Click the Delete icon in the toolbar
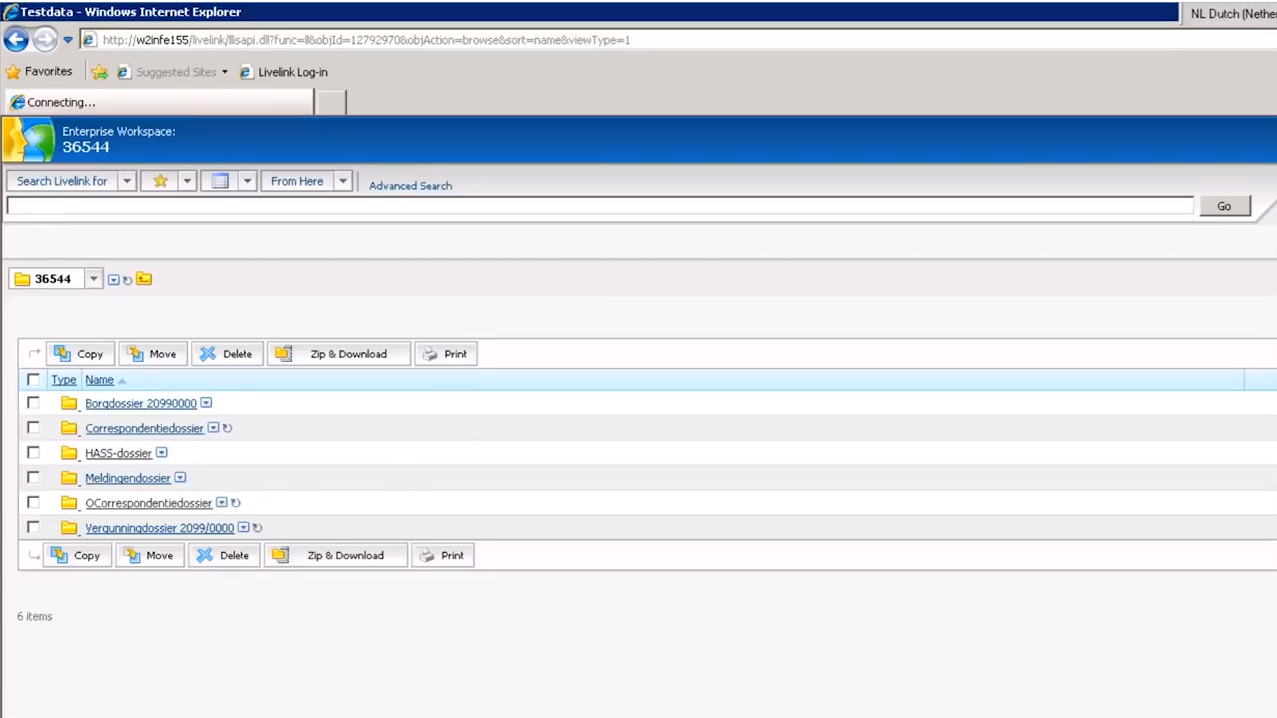Image resolution: width=1277 pixels, height=718 pixels. click(x=207, y=353)
